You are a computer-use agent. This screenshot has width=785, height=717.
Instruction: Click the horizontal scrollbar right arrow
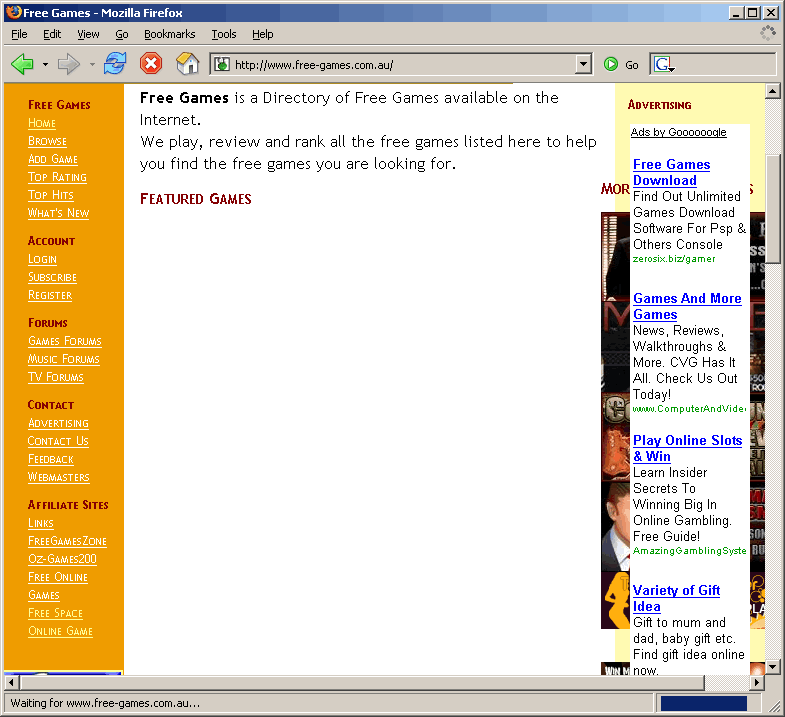pyautogui.click(x=757, y=682)
